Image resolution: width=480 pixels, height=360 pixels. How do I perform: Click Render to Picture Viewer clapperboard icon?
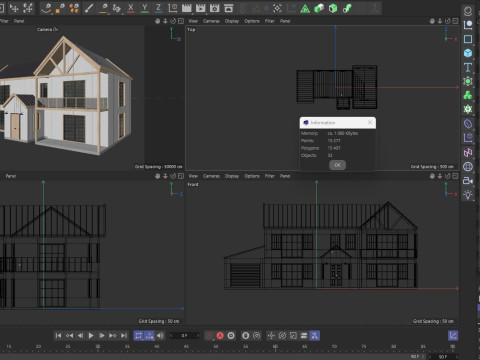click(201, 8)
